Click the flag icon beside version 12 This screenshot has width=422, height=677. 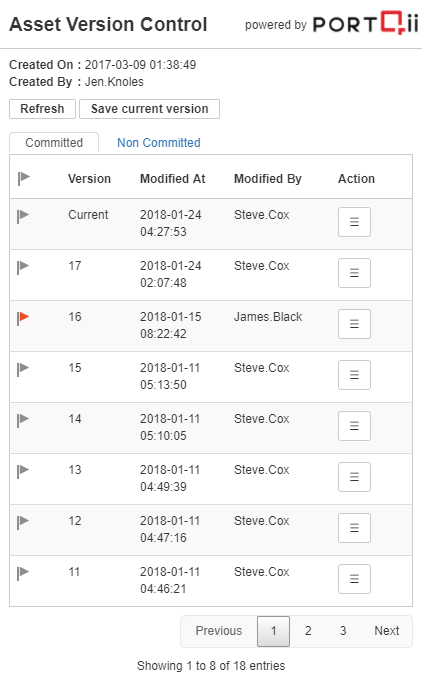pyautogui.click(x=23, y=522)
